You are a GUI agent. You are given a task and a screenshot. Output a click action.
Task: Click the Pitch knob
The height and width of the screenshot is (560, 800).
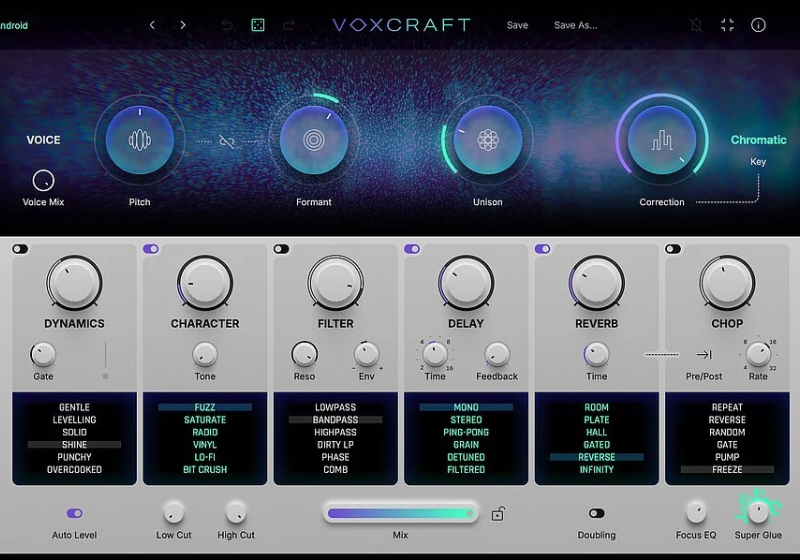pos(140,141)
